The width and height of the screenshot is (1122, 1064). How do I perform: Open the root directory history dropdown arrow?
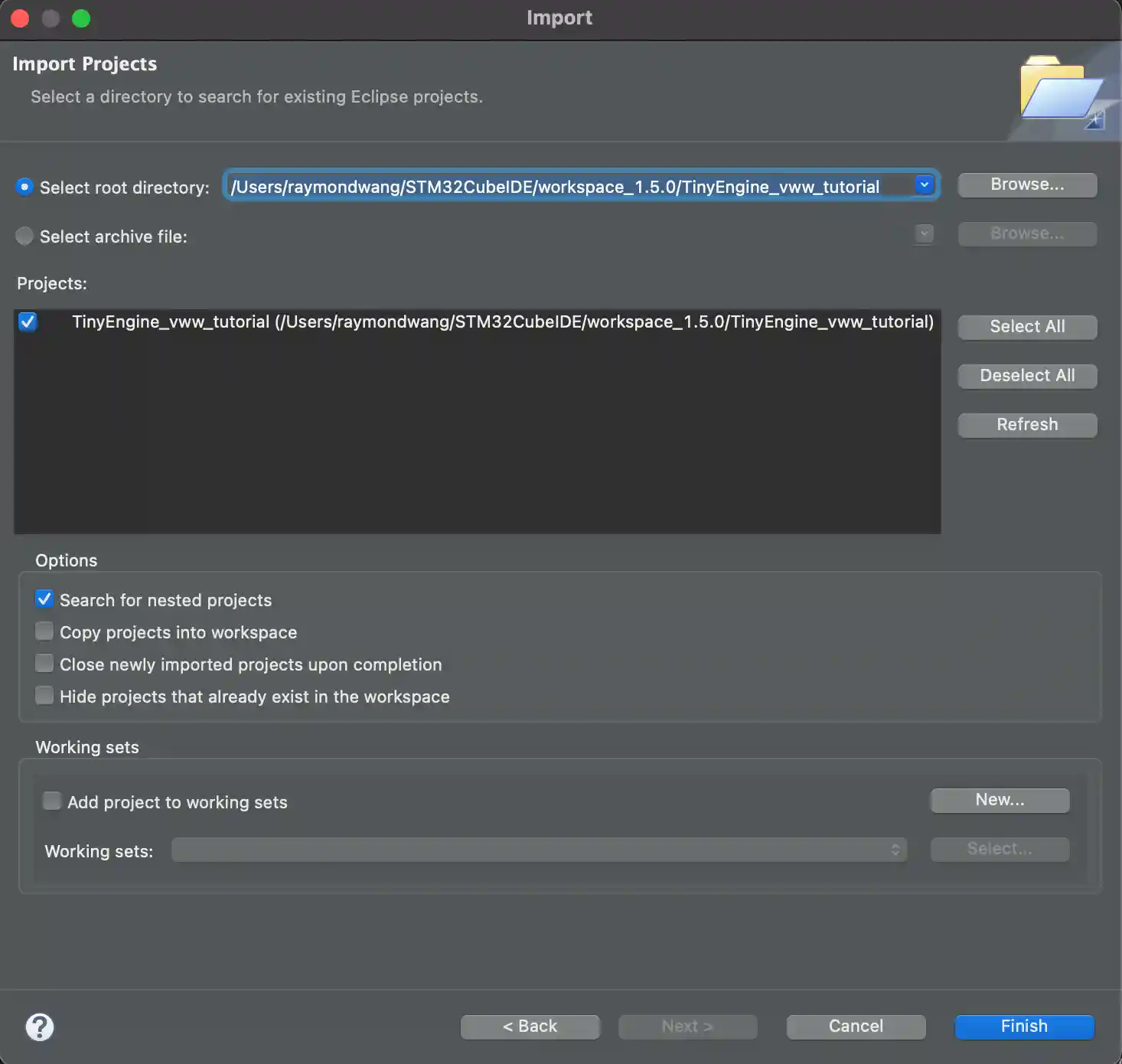[925, 184]
